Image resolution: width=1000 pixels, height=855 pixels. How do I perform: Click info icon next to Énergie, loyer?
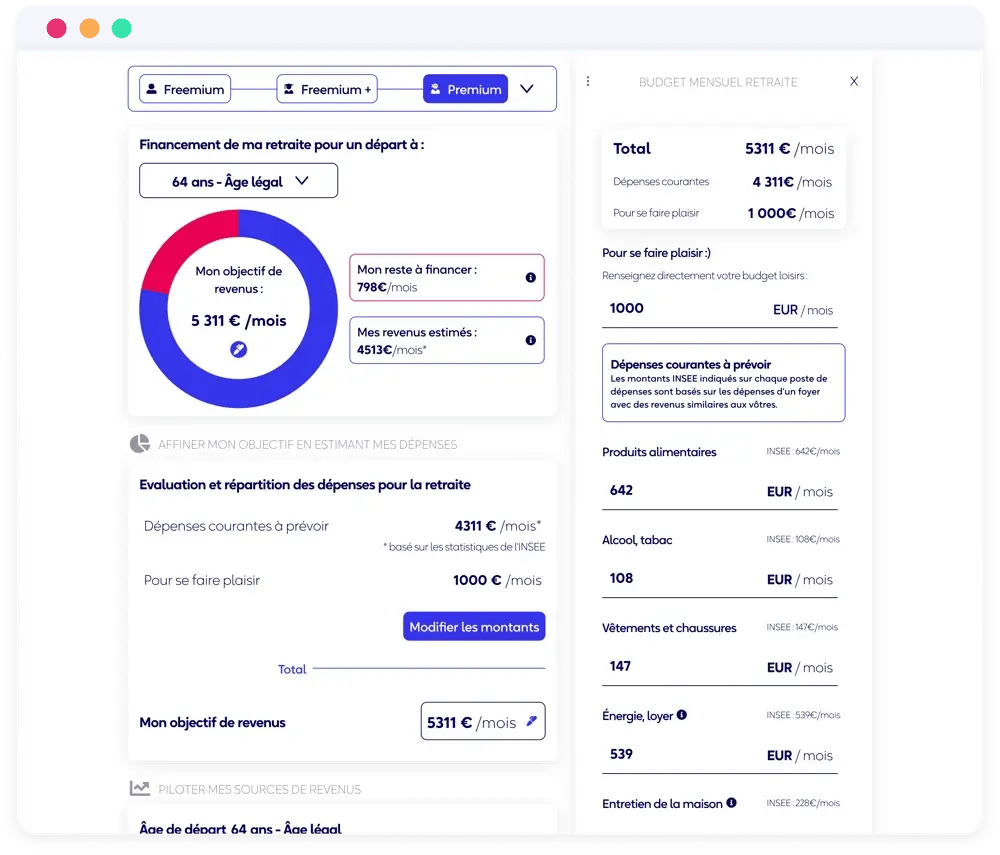click(682, 715)
